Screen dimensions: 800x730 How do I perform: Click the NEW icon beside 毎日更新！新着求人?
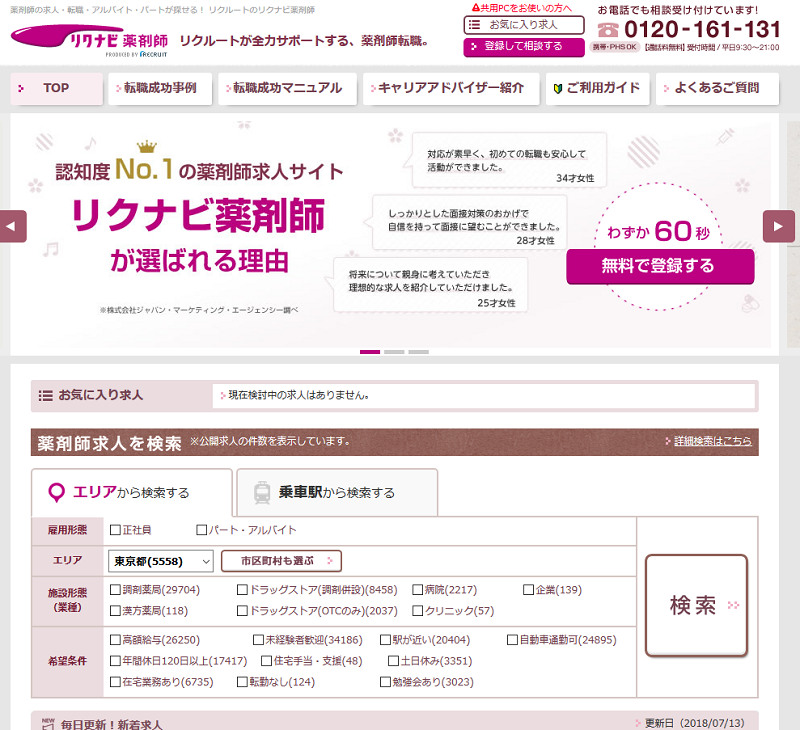(x=48, y=723)
